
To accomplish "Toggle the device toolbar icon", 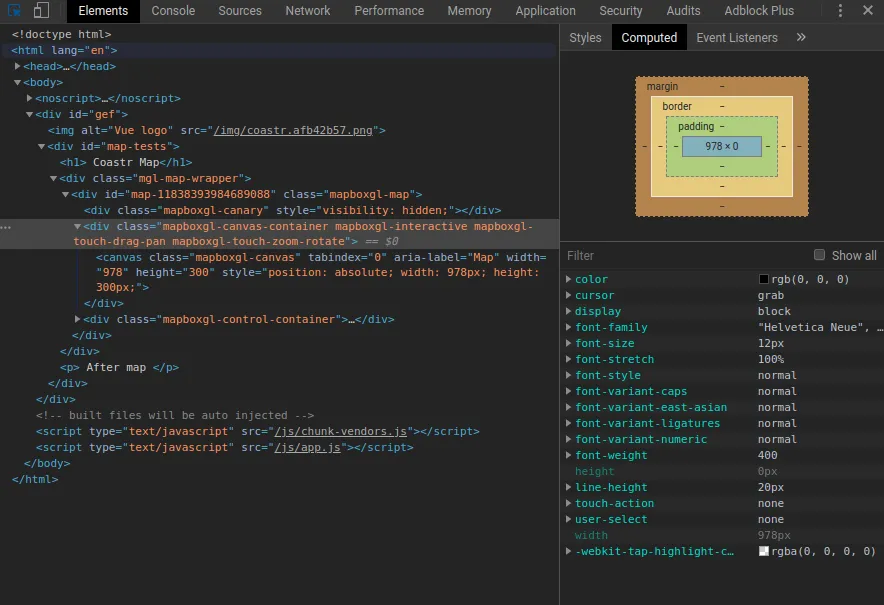I will point(41,11).
